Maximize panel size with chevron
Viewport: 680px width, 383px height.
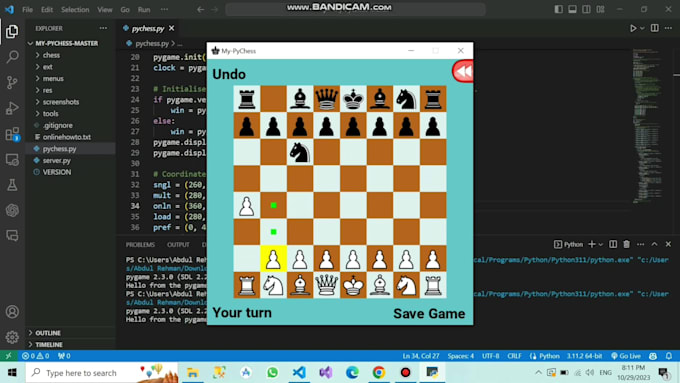(x=654, y=244)
